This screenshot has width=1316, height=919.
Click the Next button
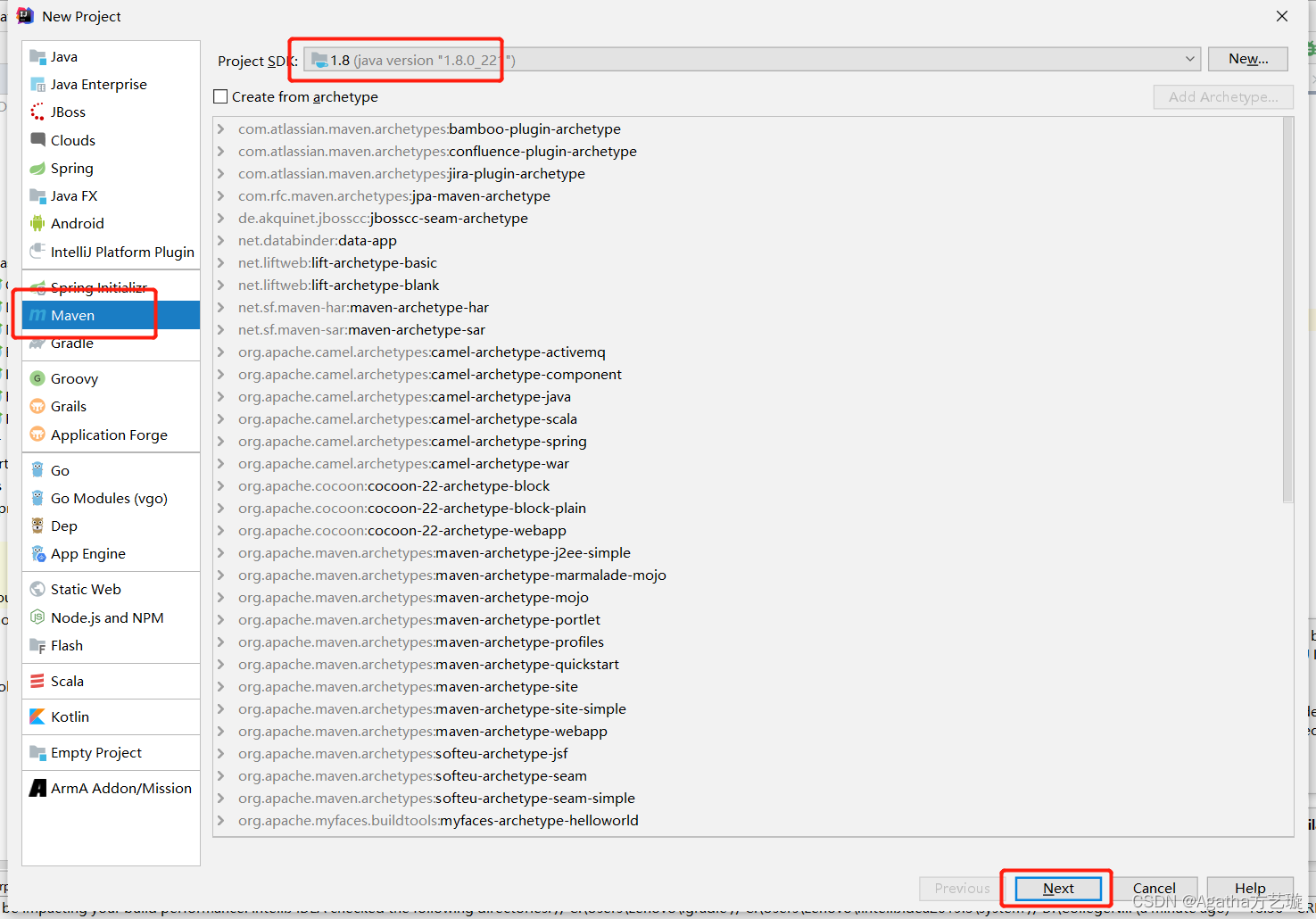[1058, 888]
